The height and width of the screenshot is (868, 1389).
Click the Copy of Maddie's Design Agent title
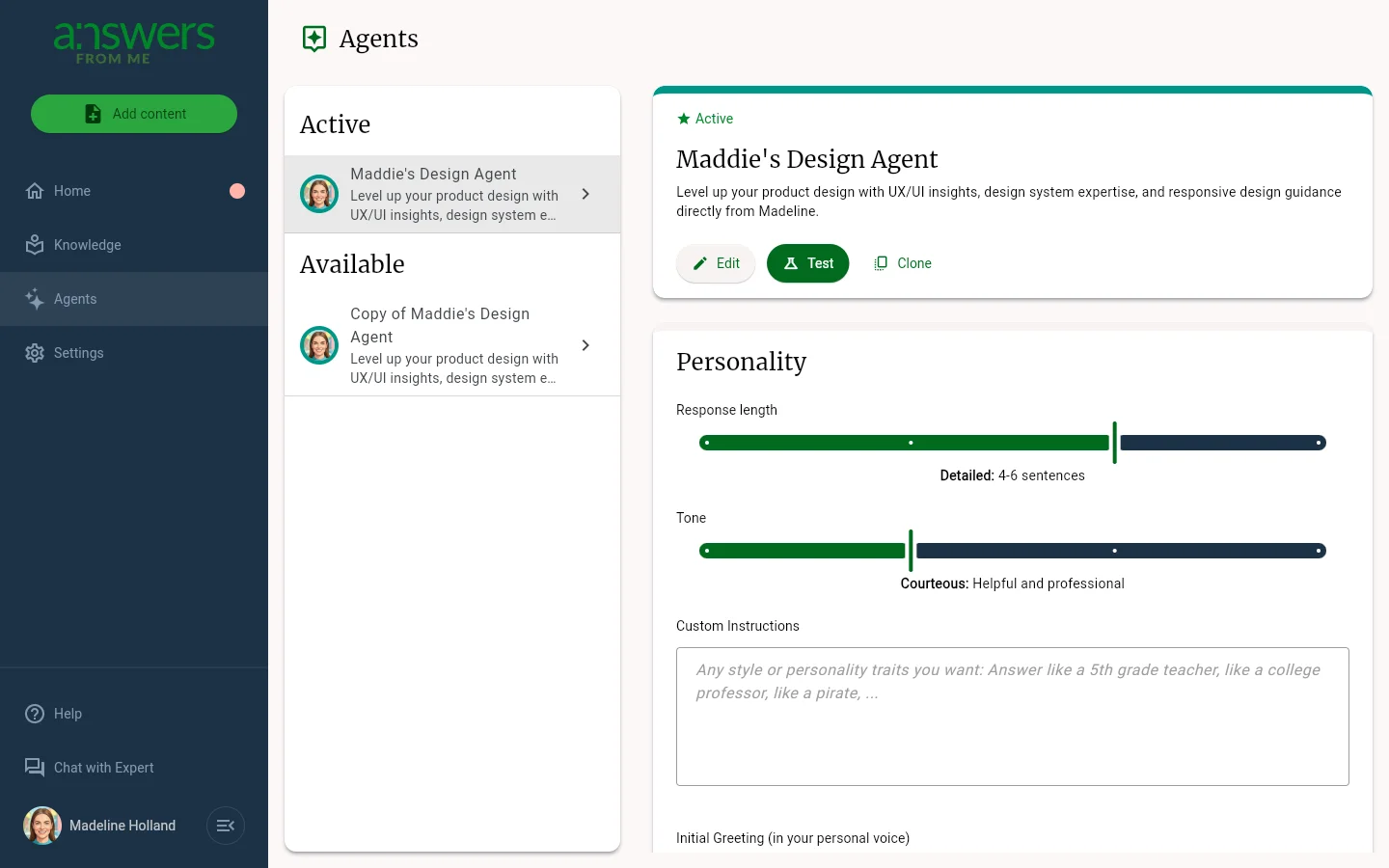pos(440,325)
